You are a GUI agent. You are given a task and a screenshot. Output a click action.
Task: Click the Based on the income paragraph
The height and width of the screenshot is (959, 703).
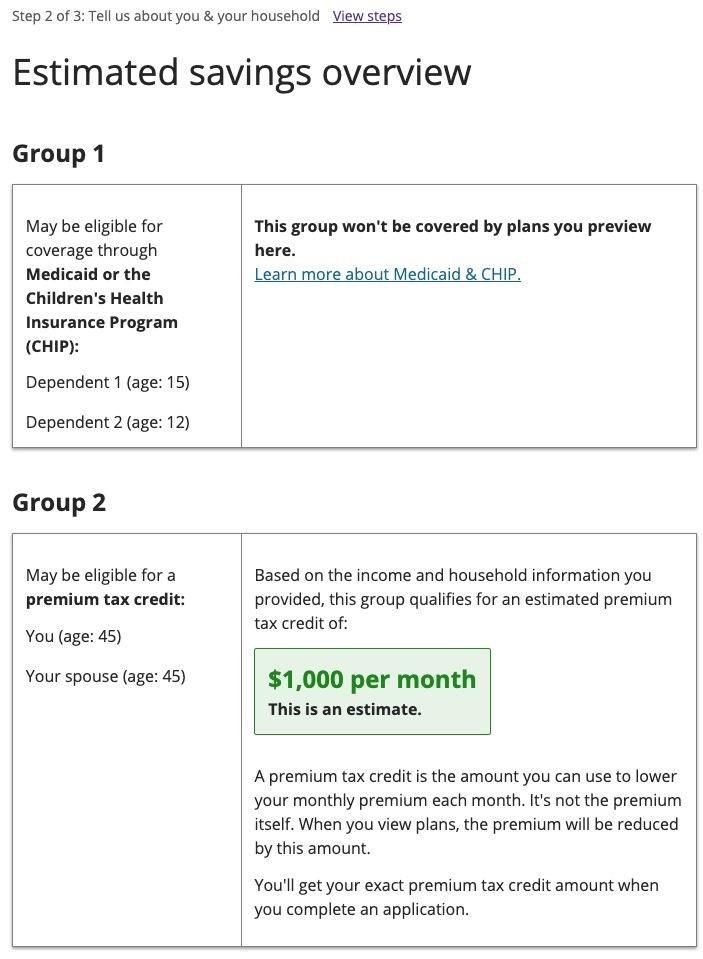[463, 599]
